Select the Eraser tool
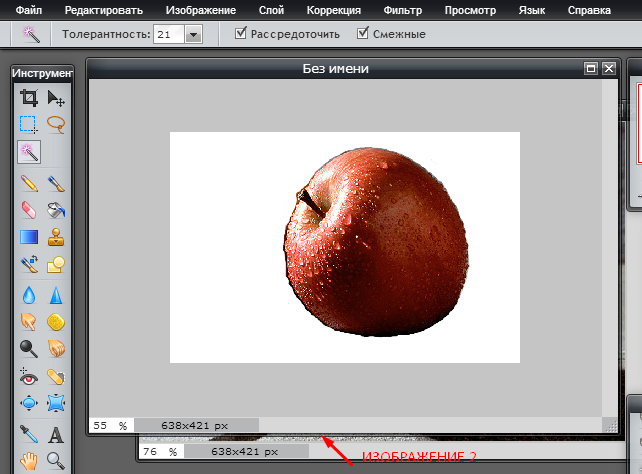The height and width of the screenshot is (474, 642). (29, 210)
